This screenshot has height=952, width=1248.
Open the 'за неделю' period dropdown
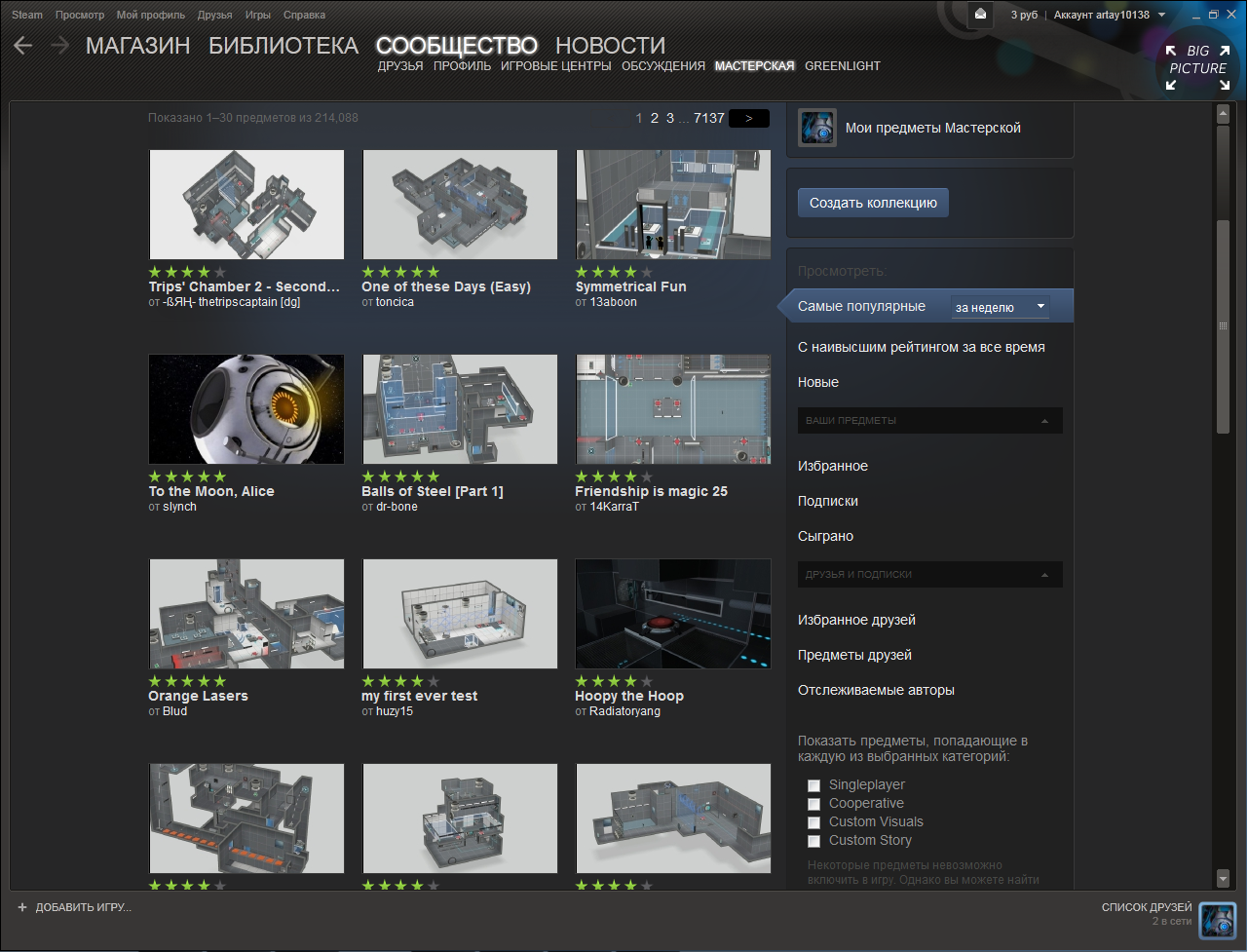pyautogui.click(x=1001, y=307)
